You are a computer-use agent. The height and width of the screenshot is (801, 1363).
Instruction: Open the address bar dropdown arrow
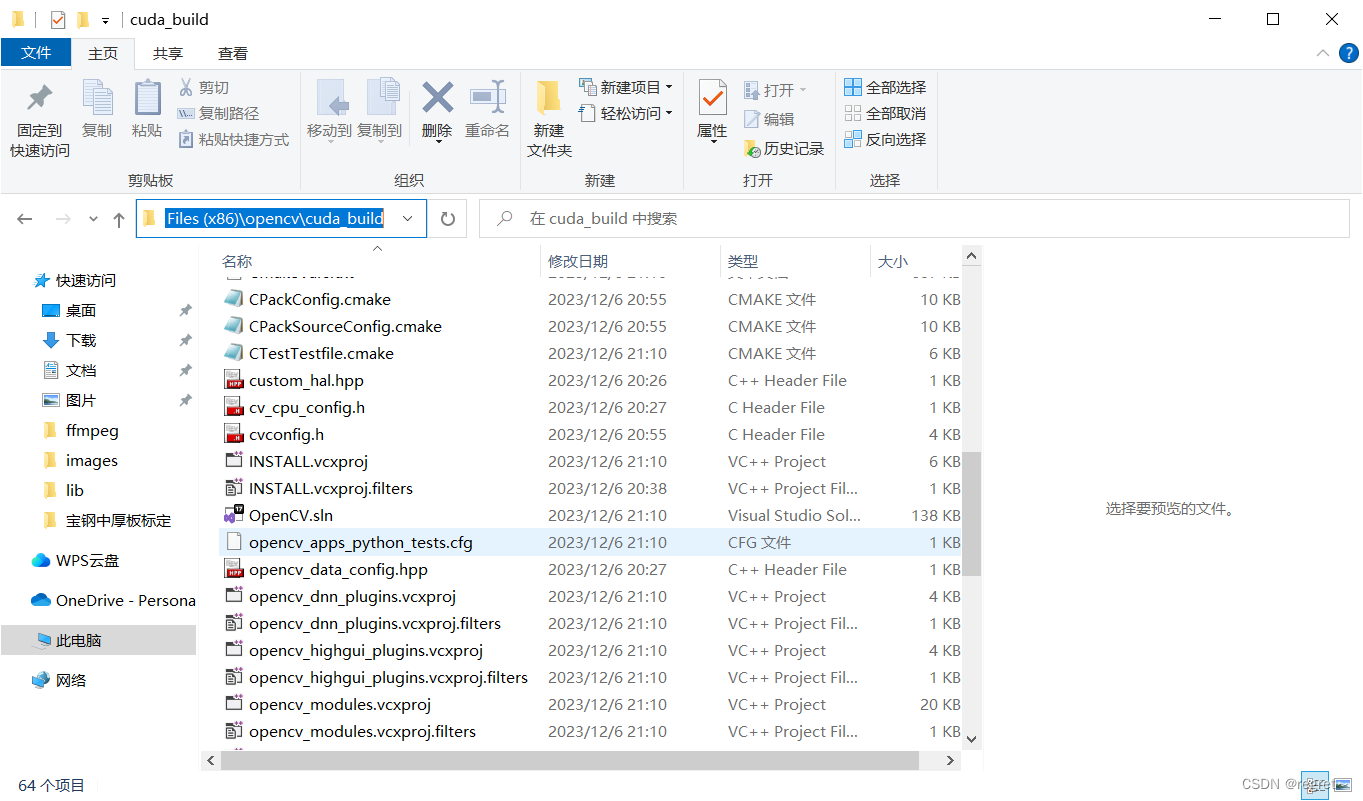(x=406, y=217)
